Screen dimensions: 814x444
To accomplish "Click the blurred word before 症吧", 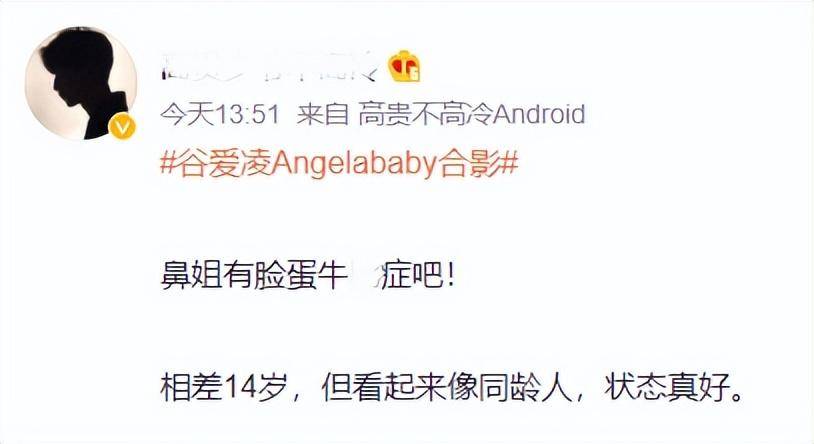I will point(364,275).
